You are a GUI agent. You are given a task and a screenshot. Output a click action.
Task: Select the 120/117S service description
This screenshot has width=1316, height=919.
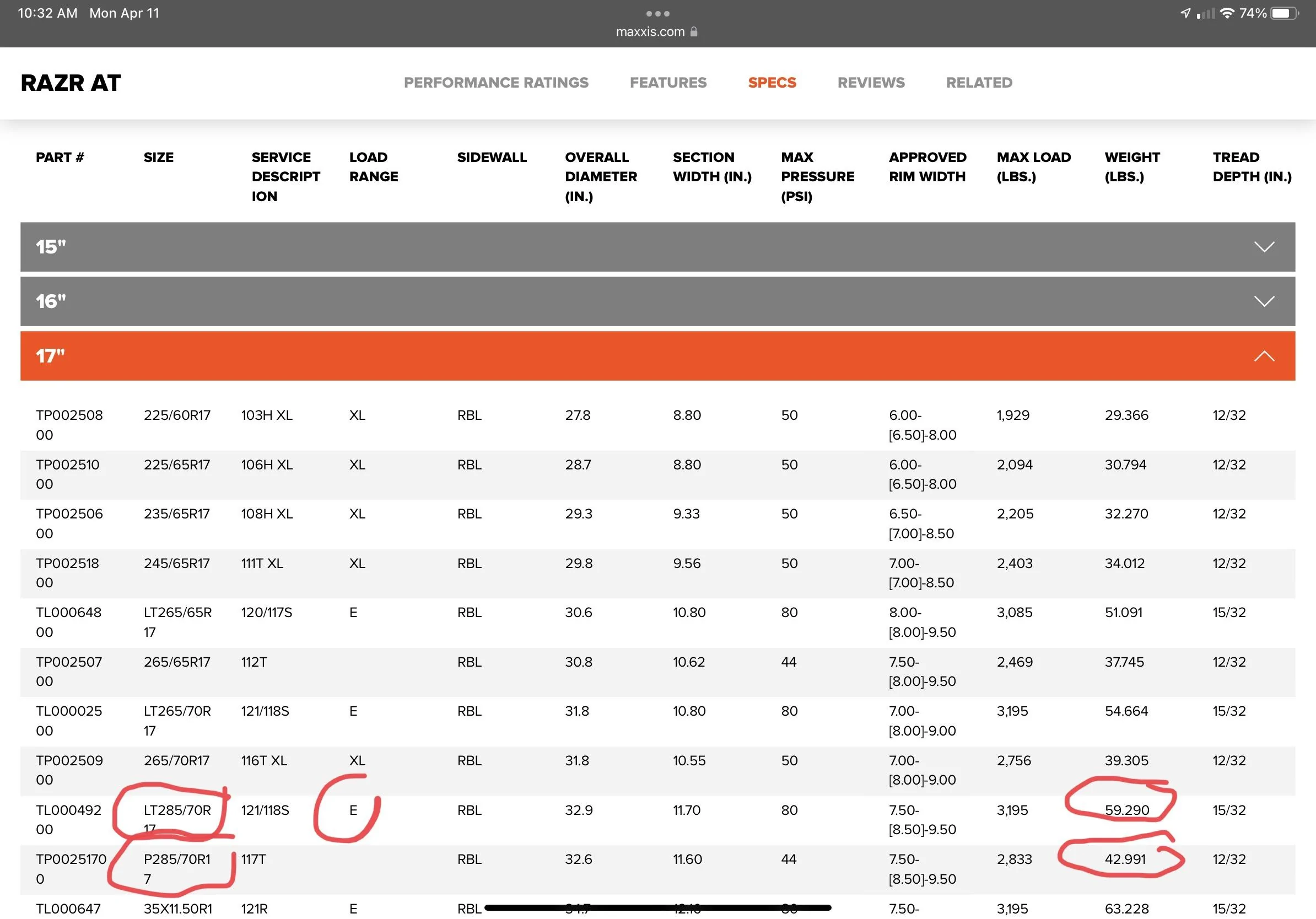pos(267,613)
